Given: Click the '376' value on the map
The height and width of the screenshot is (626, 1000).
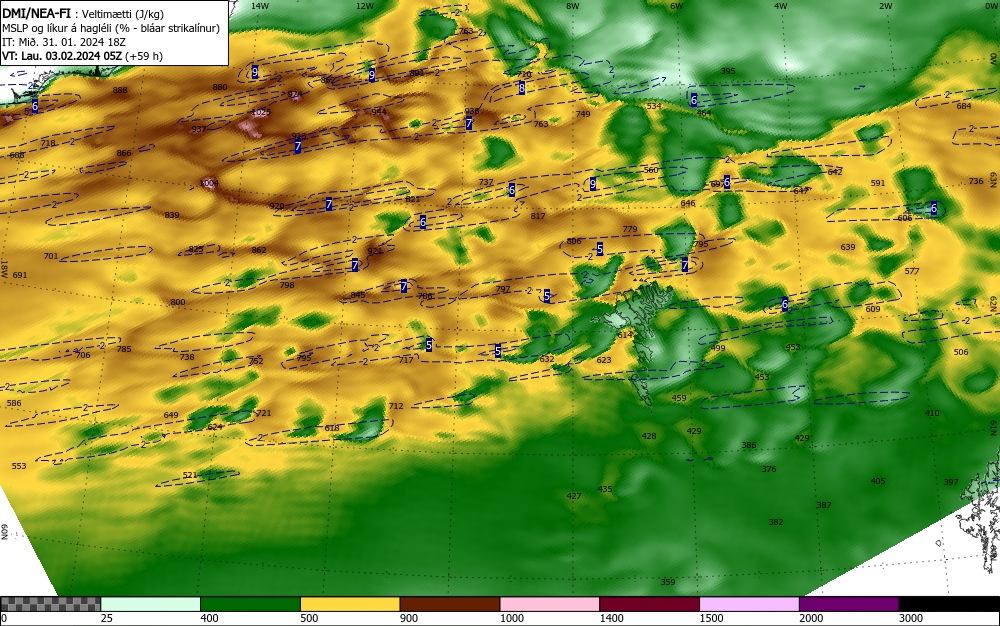Looking at the screenshot, I should point(769,469).
